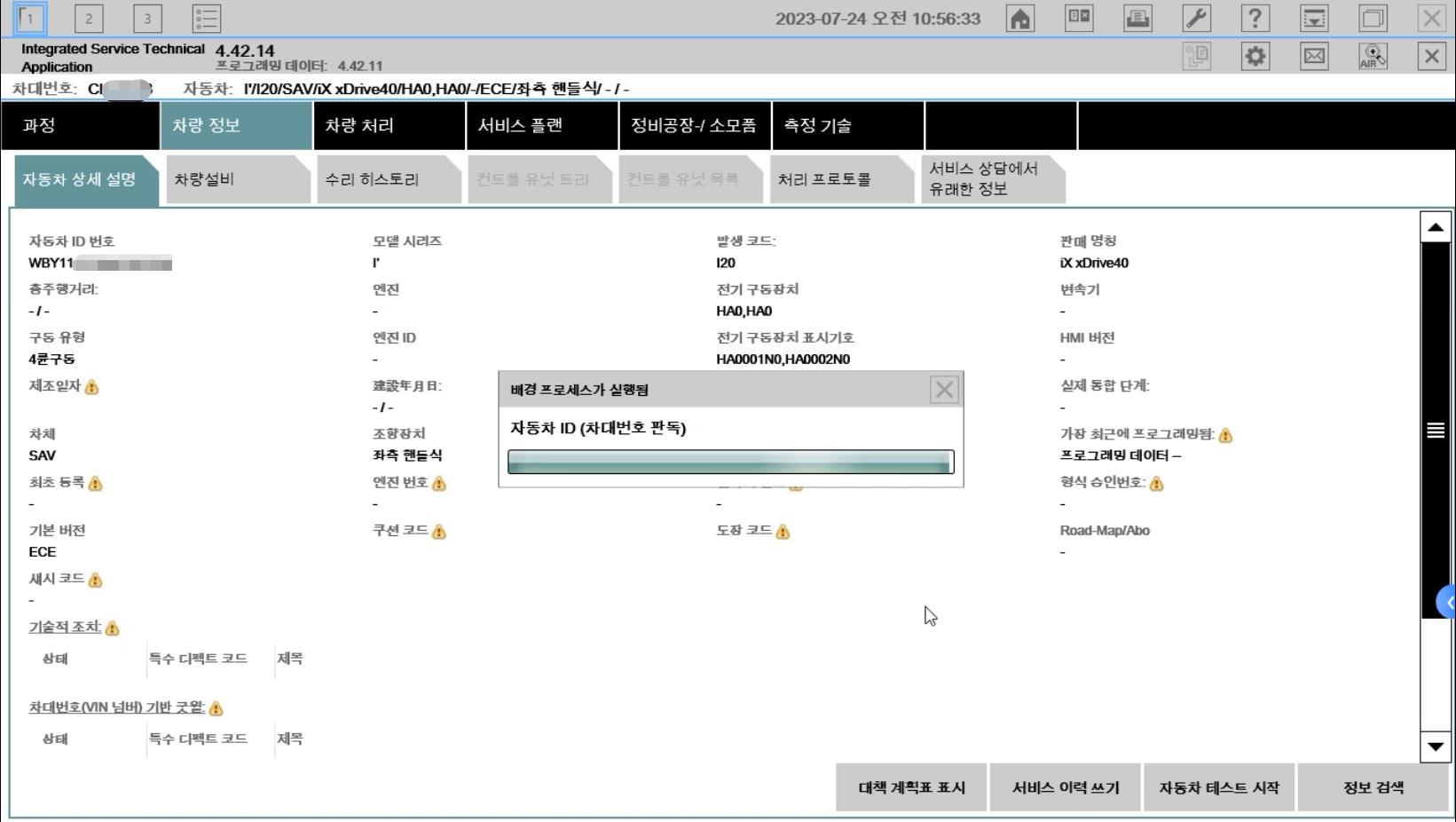Open the 과정 main tab
Screen dimensions: 1456x822
(x=81, y=126)
